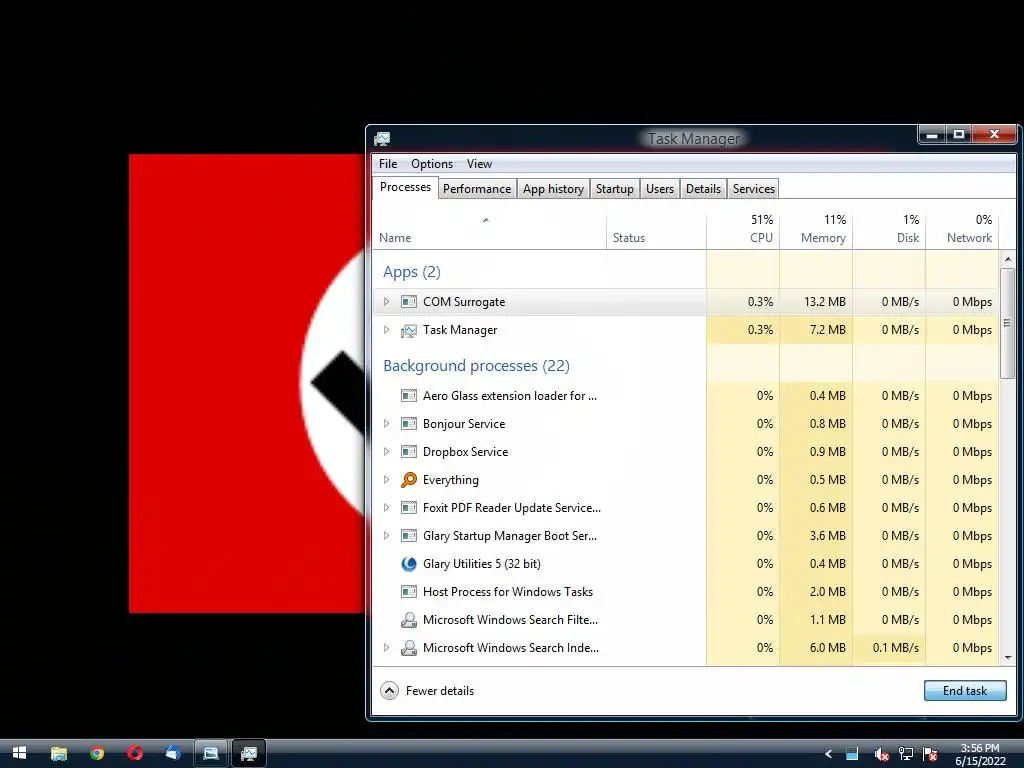Open File Explorer from the taskbar

(59, 753)
